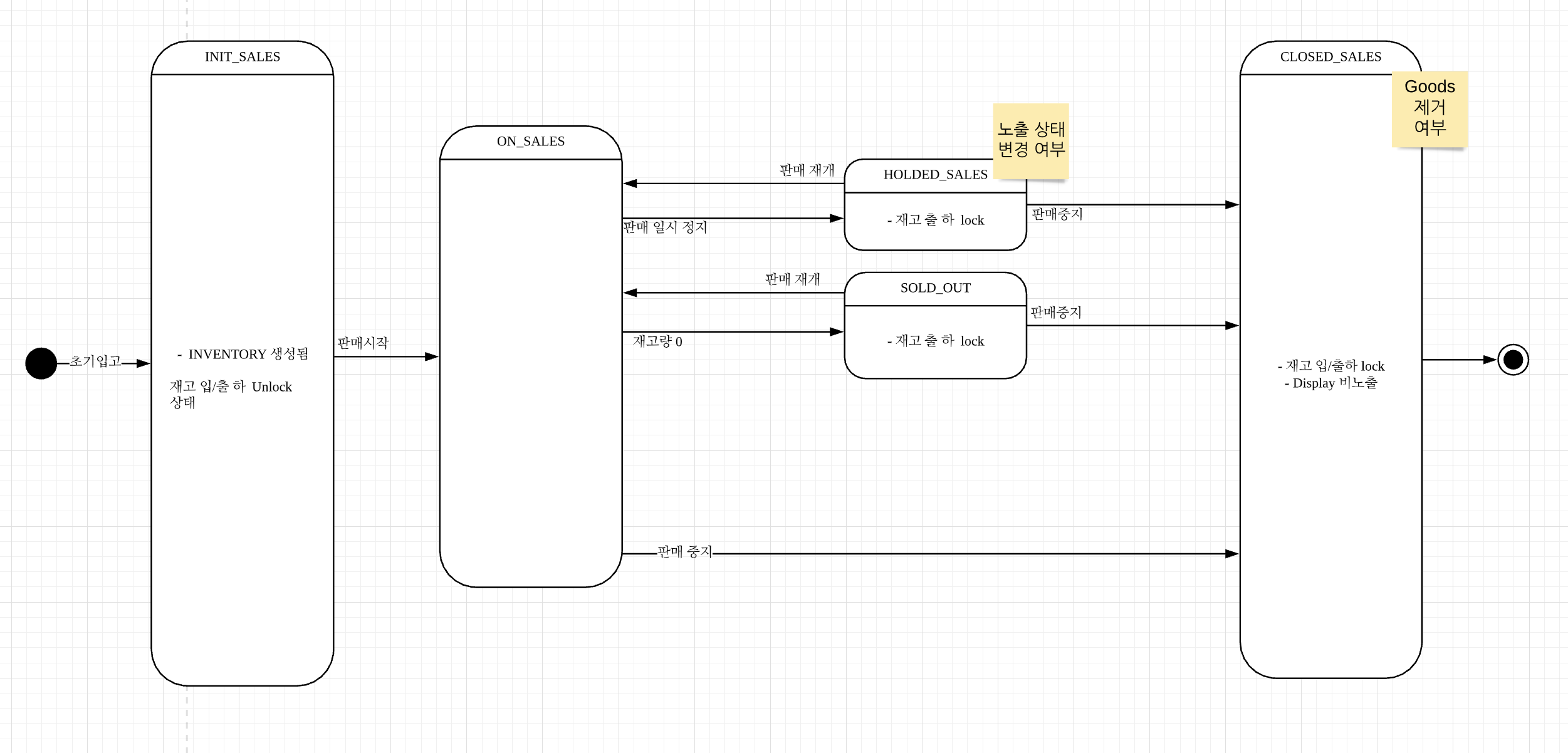Screen dimensions: 1568x753
Task: Select the '판매 일시 정지' arrow label
Action: (x=665, y=227)
